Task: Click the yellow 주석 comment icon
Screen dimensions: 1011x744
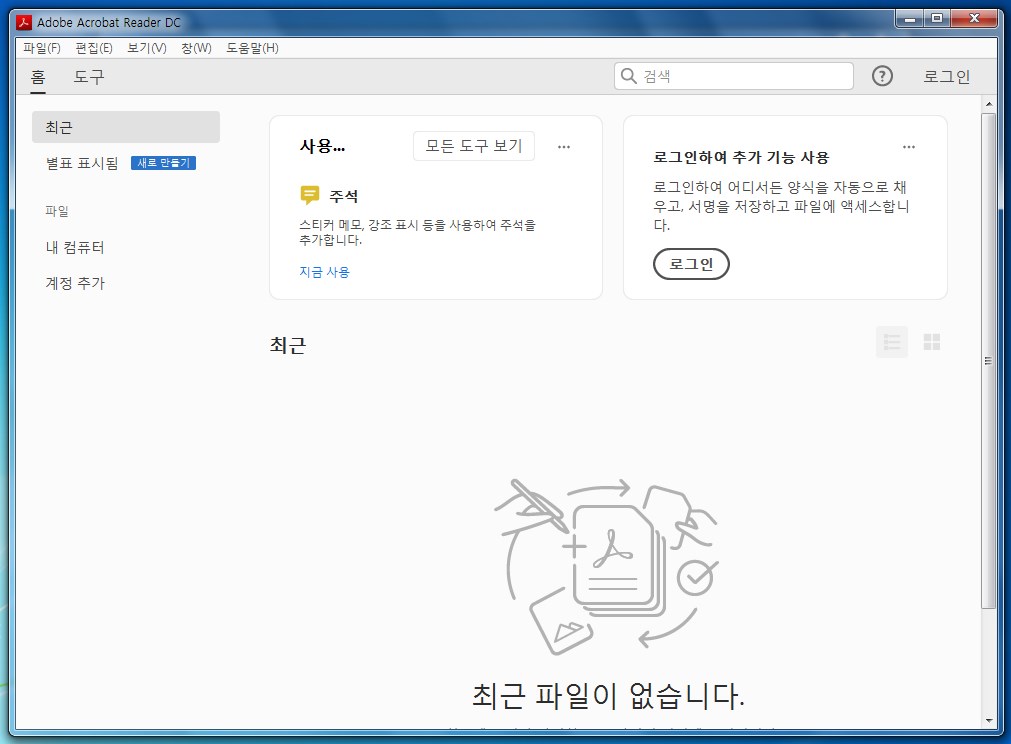Action: coord(309,195)
